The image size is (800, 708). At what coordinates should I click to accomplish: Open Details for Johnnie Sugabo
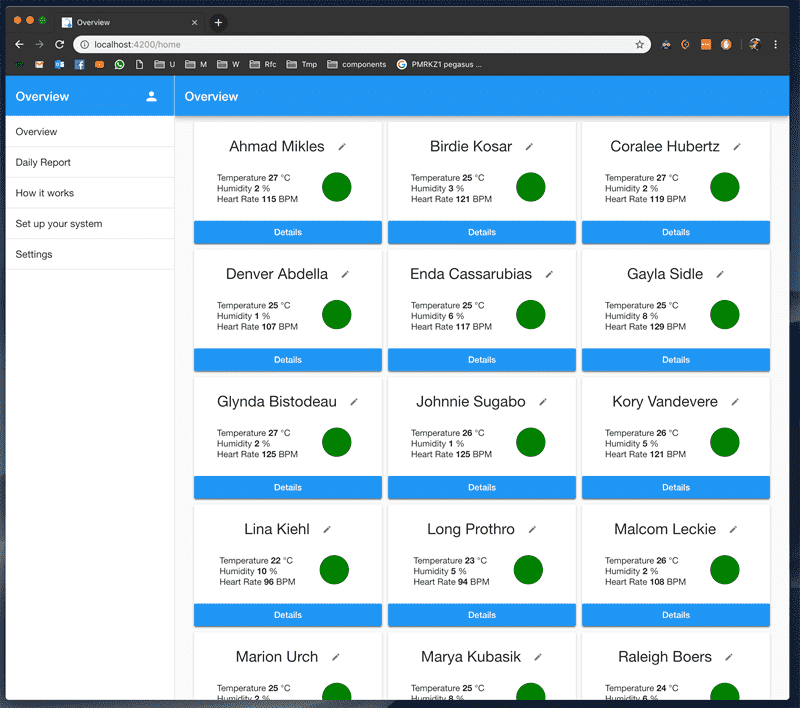[482, 487]
